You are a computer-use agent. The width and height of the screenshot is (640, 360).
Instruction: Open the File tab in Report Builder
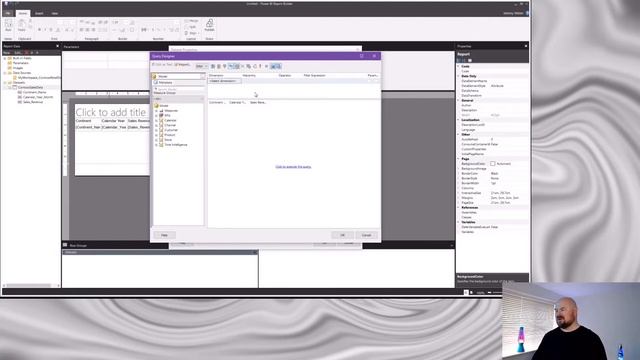click(x=8, y=13)
